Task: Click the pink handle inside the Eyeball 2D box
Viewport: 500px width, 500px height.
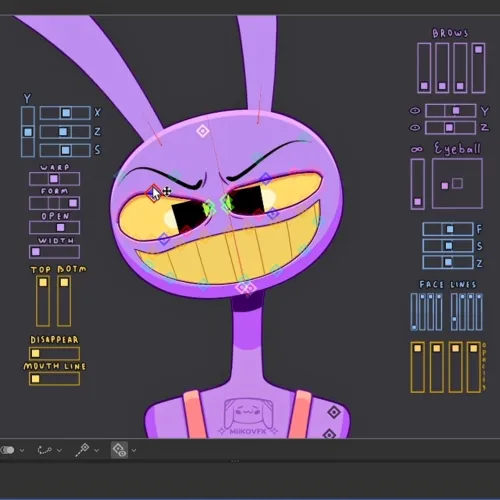Action: tap(445, 186)
